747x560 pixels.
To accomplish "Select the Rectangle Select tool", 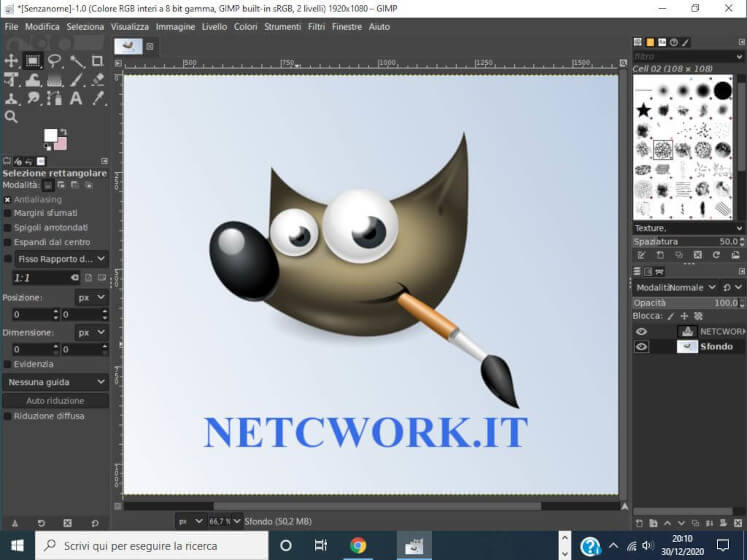I will 33,61.
